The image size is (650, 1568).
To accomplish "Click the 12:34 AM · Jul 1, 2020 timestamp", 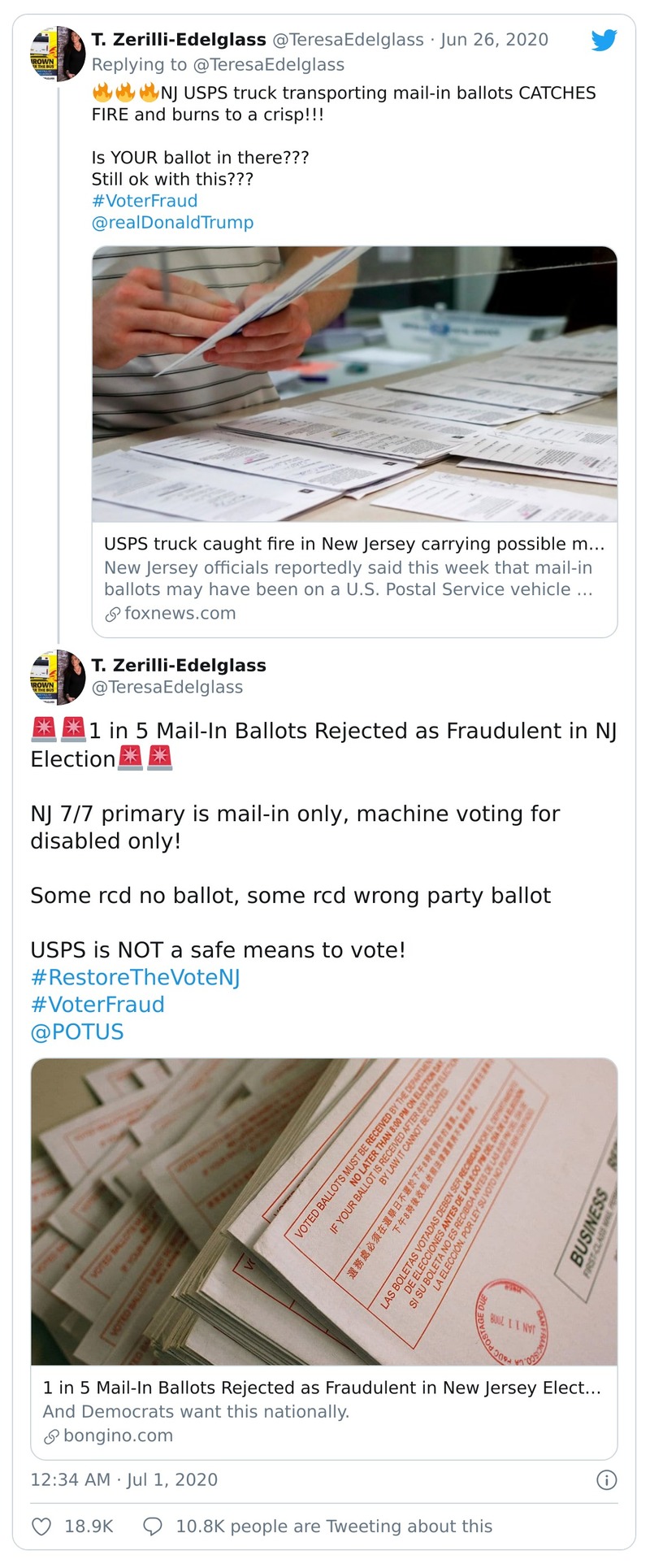I will pos(123,1479).
